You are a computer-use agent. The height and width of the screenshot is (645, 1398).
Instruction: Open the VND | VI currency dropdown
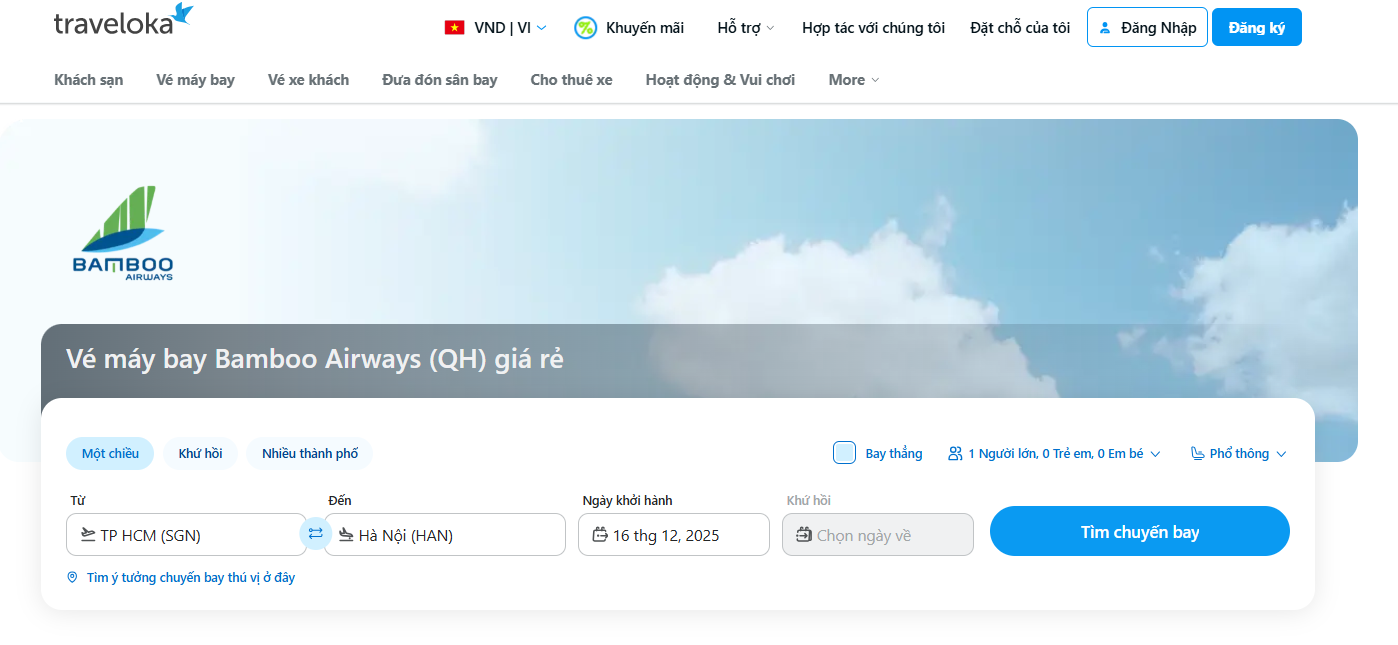pyautogui.click(x=510, y=28)
